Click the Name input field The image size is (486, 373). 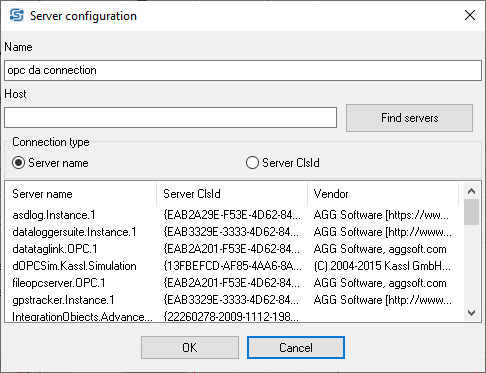[x=243, y=70]
